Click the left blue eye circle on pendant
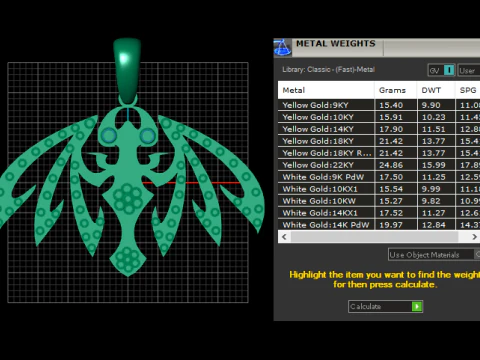This screenshot has width=480, height=360. point(109,136)
